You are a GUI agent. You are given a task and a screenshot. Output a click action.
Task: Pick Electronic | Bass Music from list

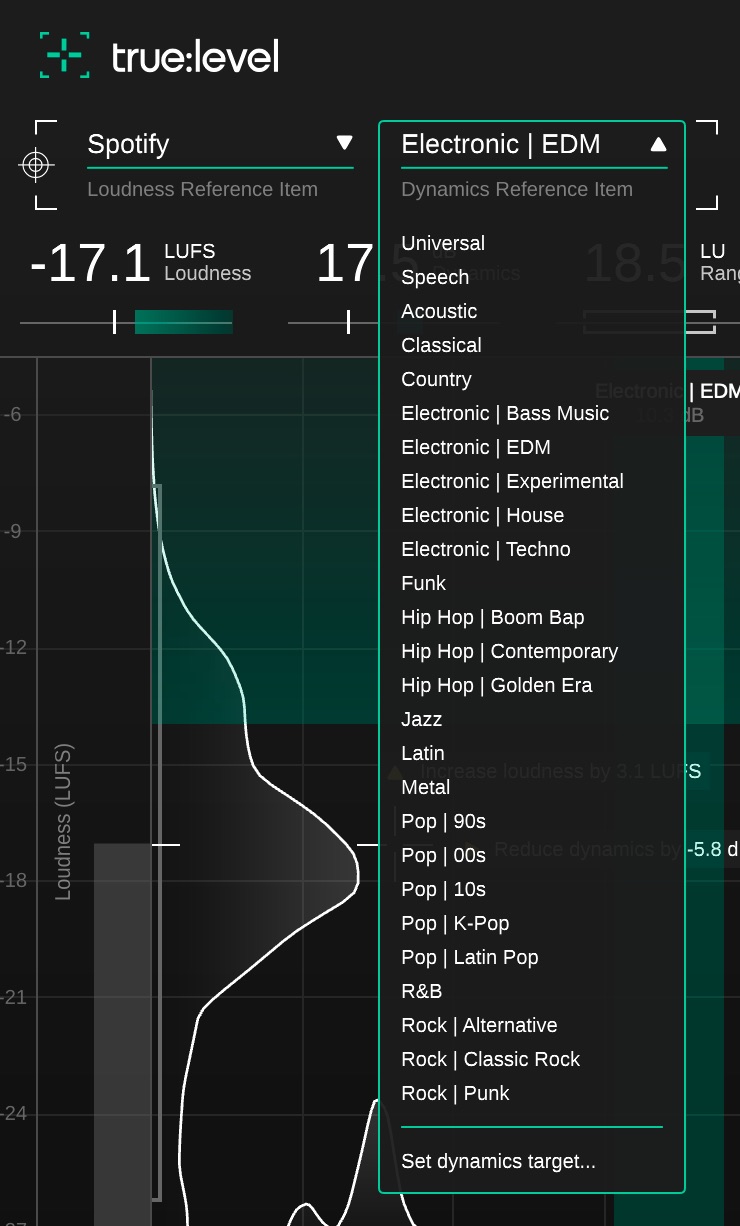coord(505,413)
